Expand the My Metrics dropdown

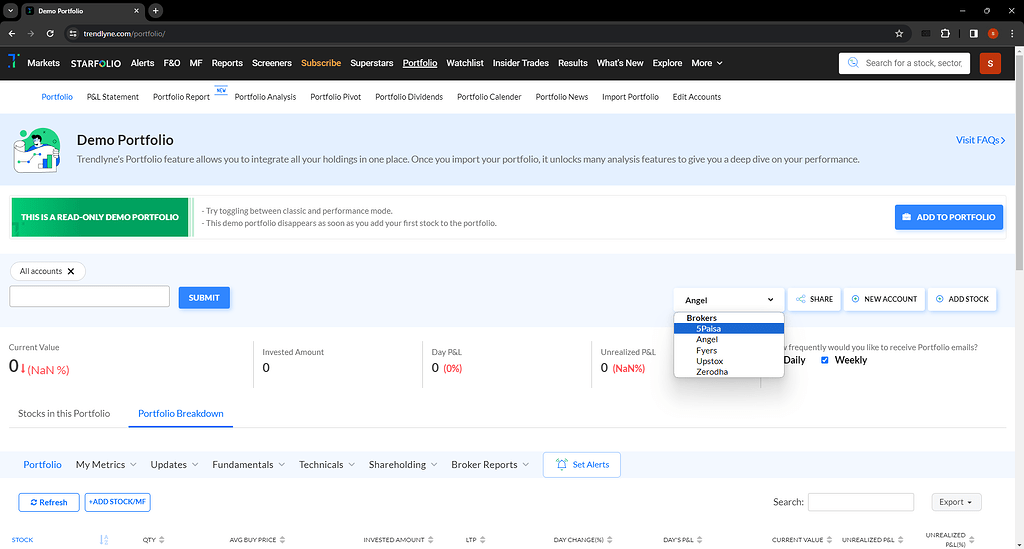[106, 465]
